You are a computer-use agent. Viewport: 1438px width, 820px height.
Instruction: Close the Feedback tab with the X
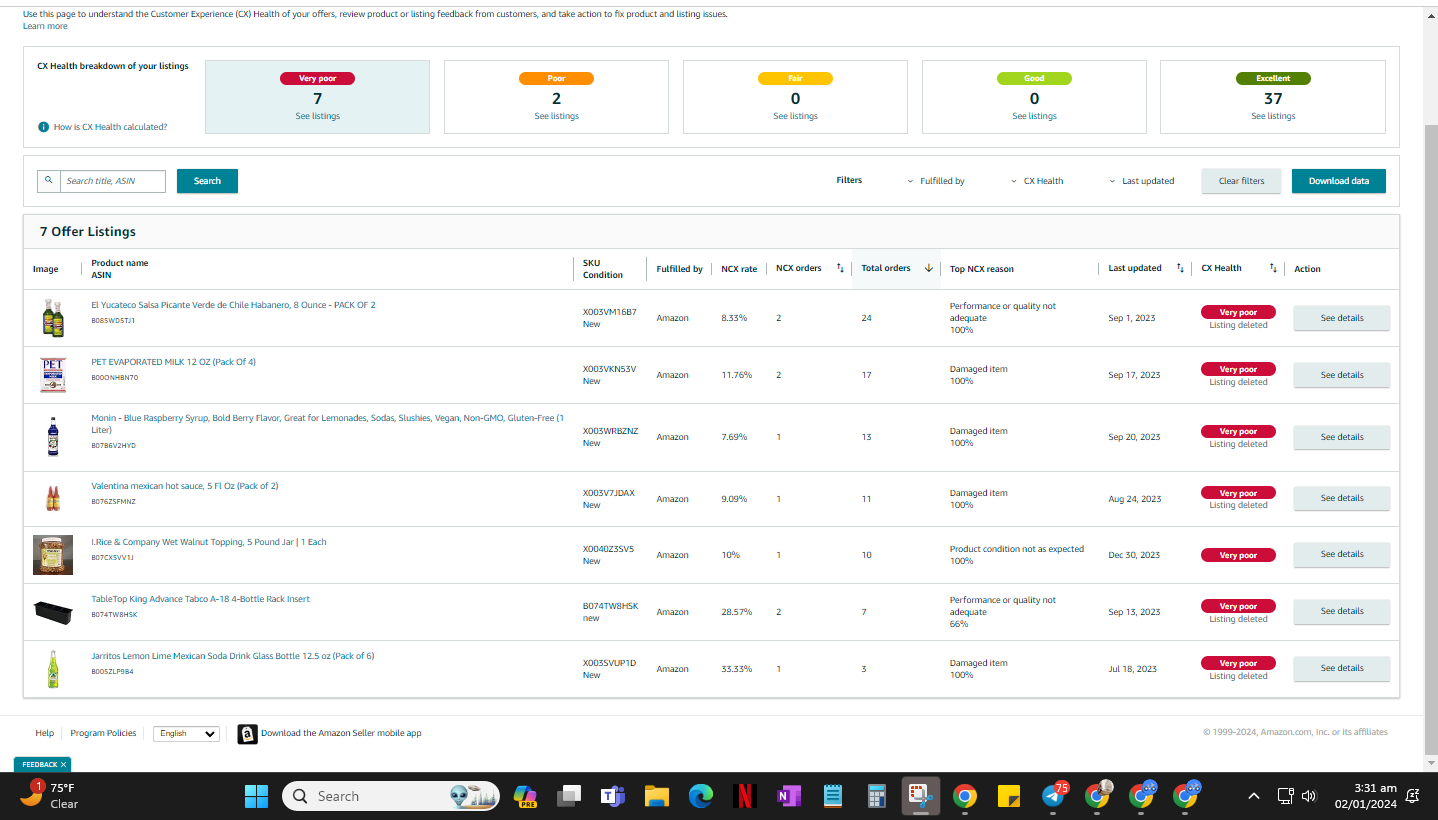[63, 765]
